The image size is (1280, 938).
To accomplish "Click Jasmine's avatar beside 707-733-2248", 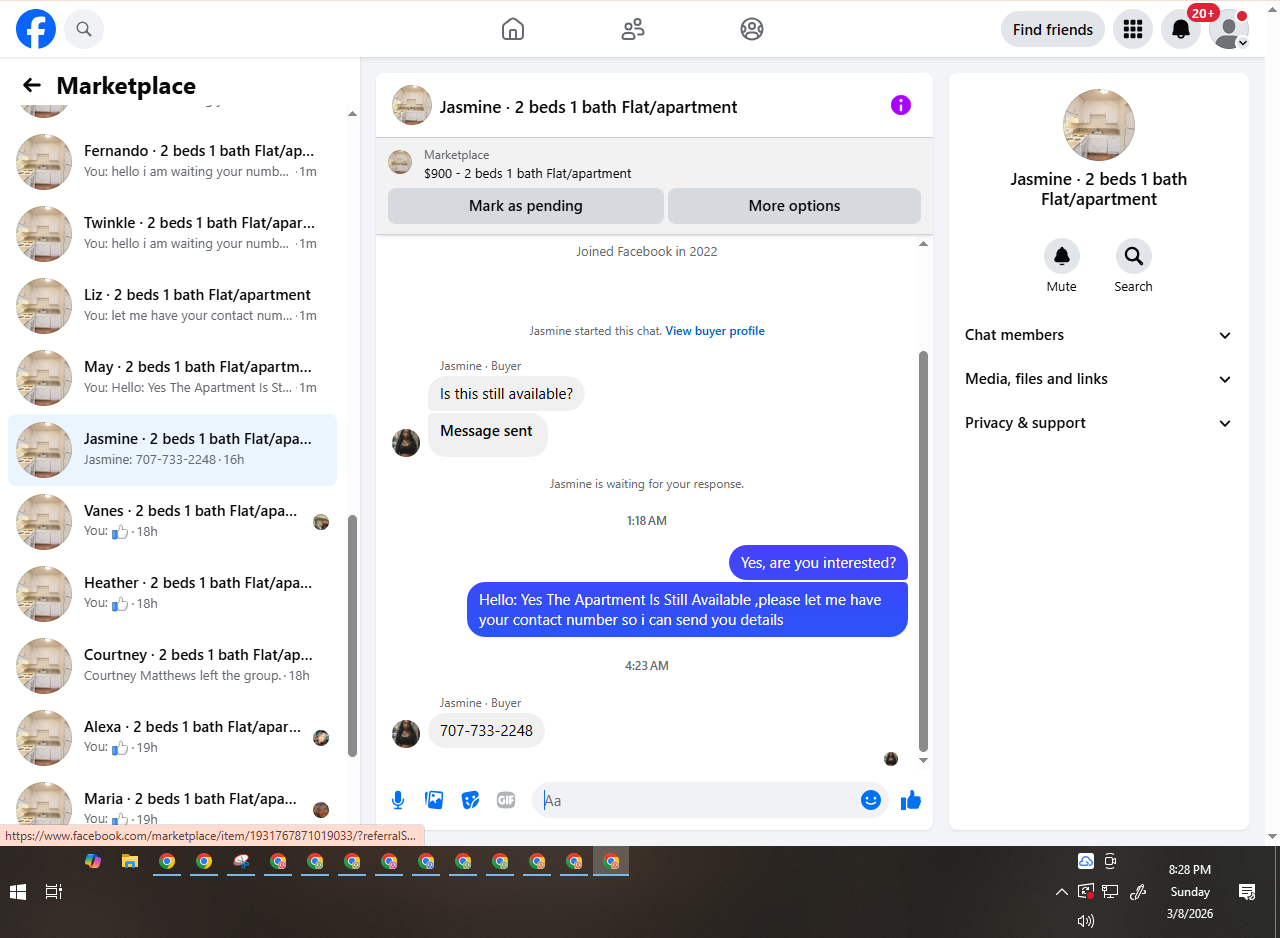I will pos(406,733).
